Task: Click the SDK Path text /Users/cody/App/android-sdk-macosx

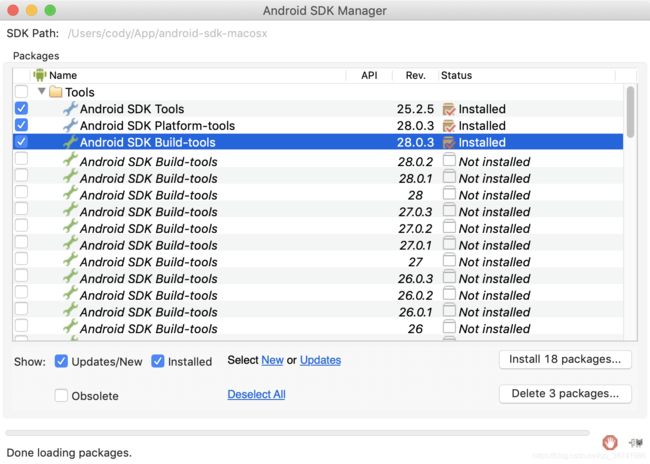Action: click(167, 33)
